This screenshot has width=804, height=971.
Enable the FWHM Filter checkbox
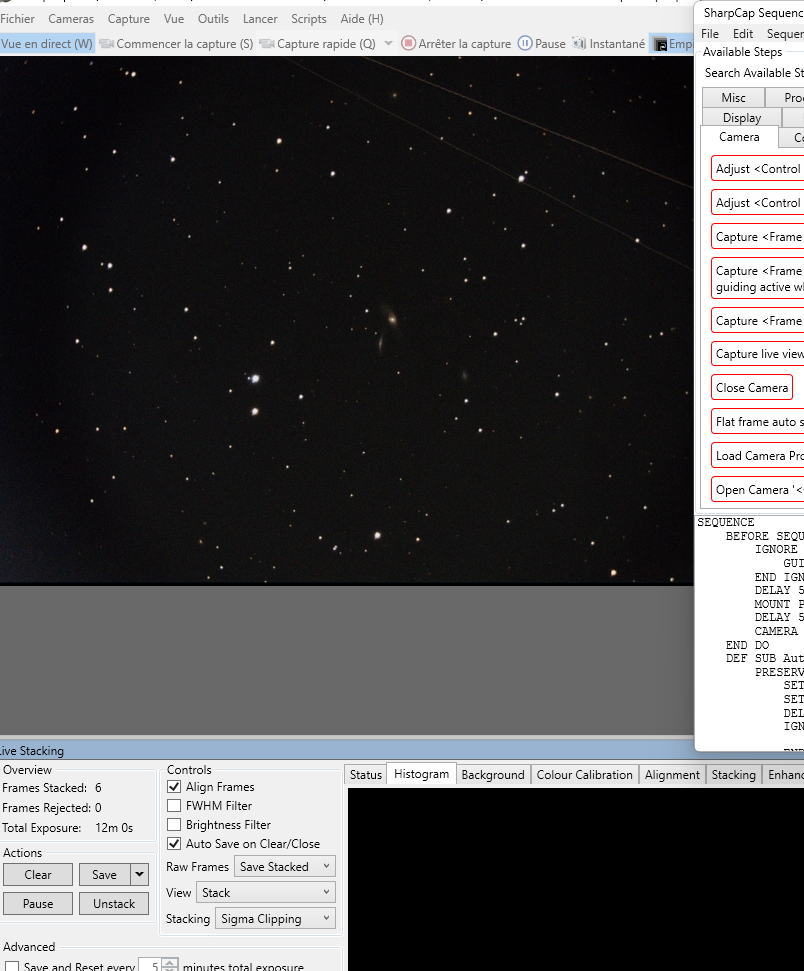click(174, 806)
